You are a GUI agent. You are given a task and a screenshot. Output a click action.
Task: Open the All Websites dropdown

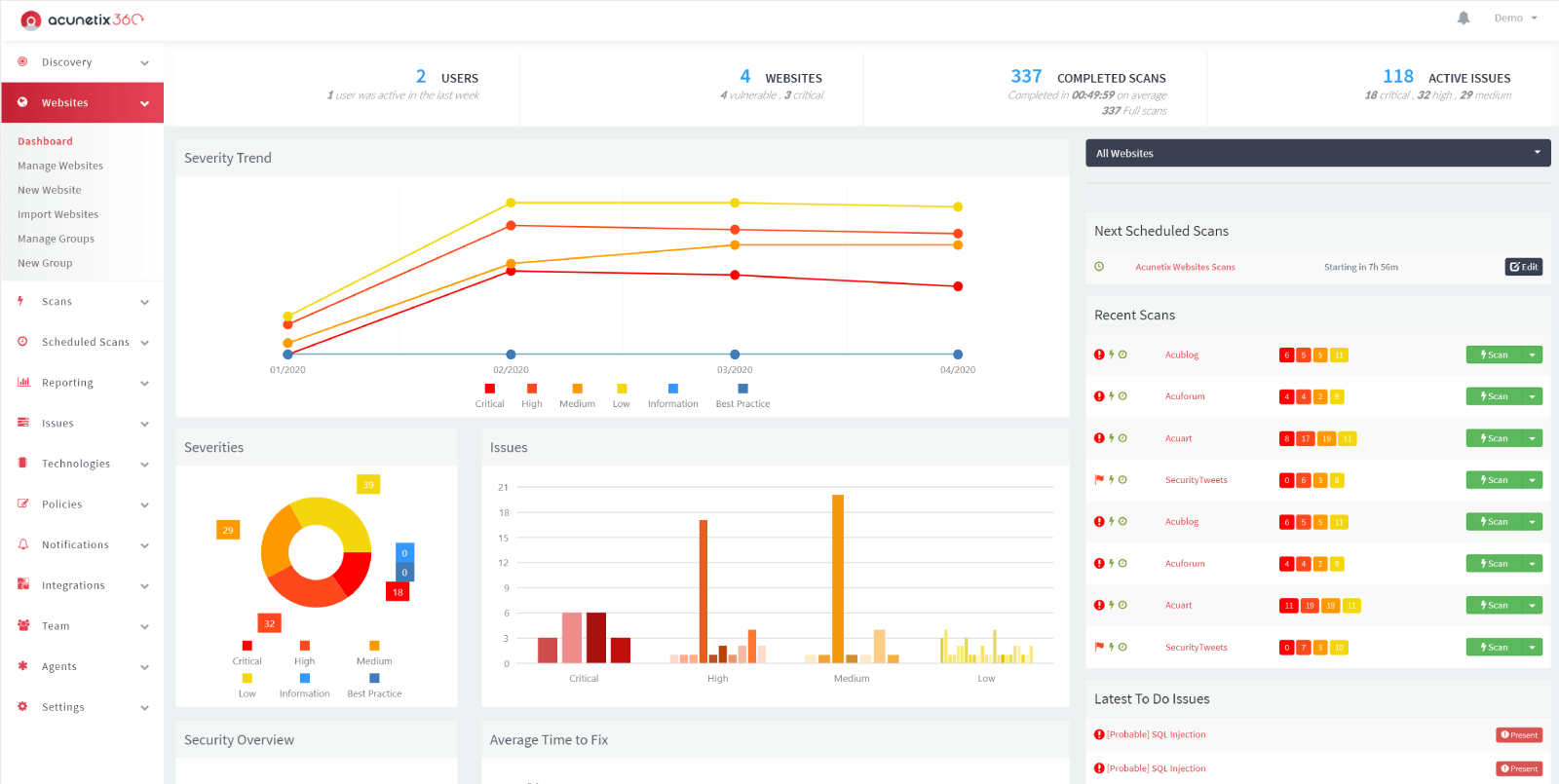[x=1317, y=153]
